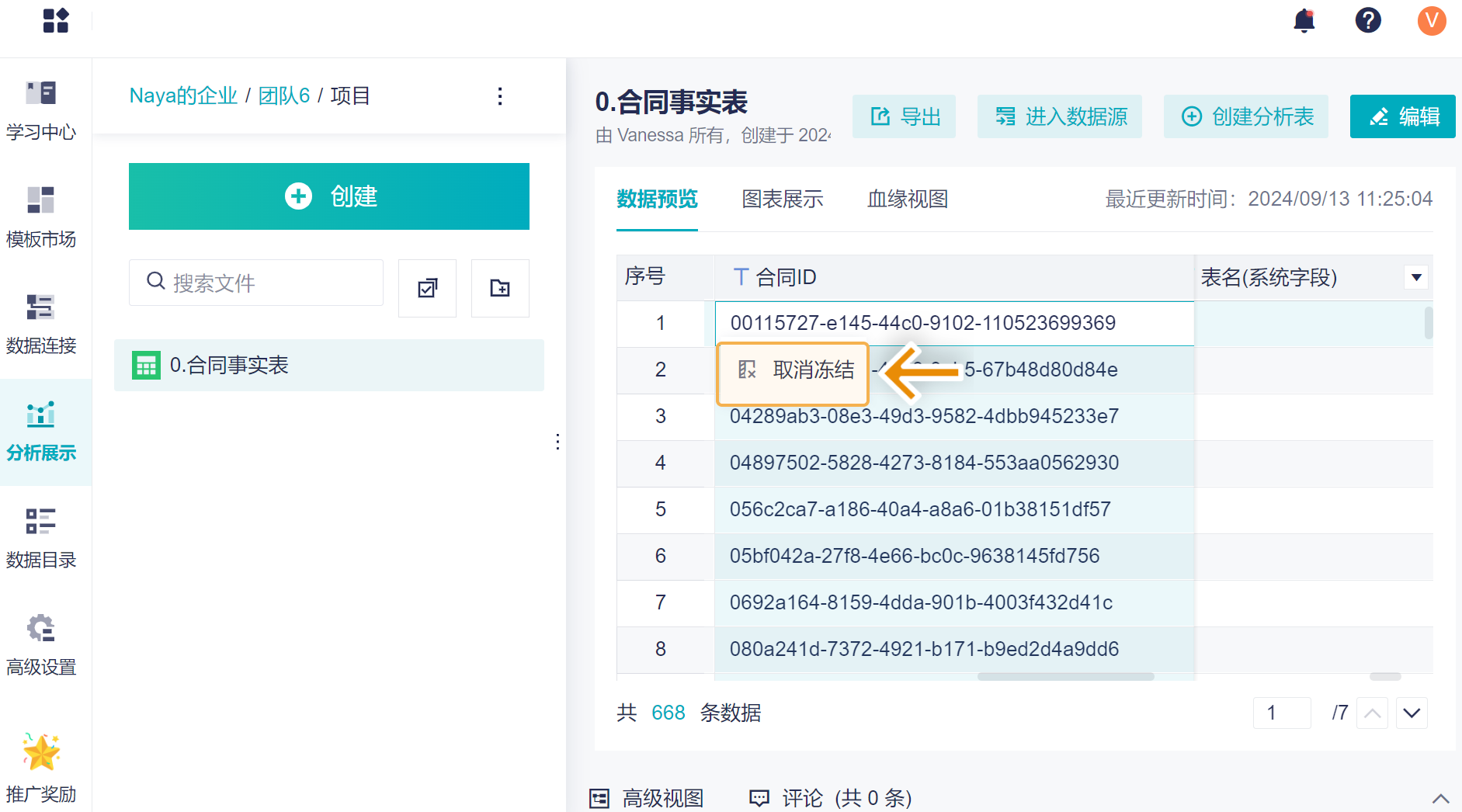
Task: Click the 编辑 button
Action: tap(1403, 116)
